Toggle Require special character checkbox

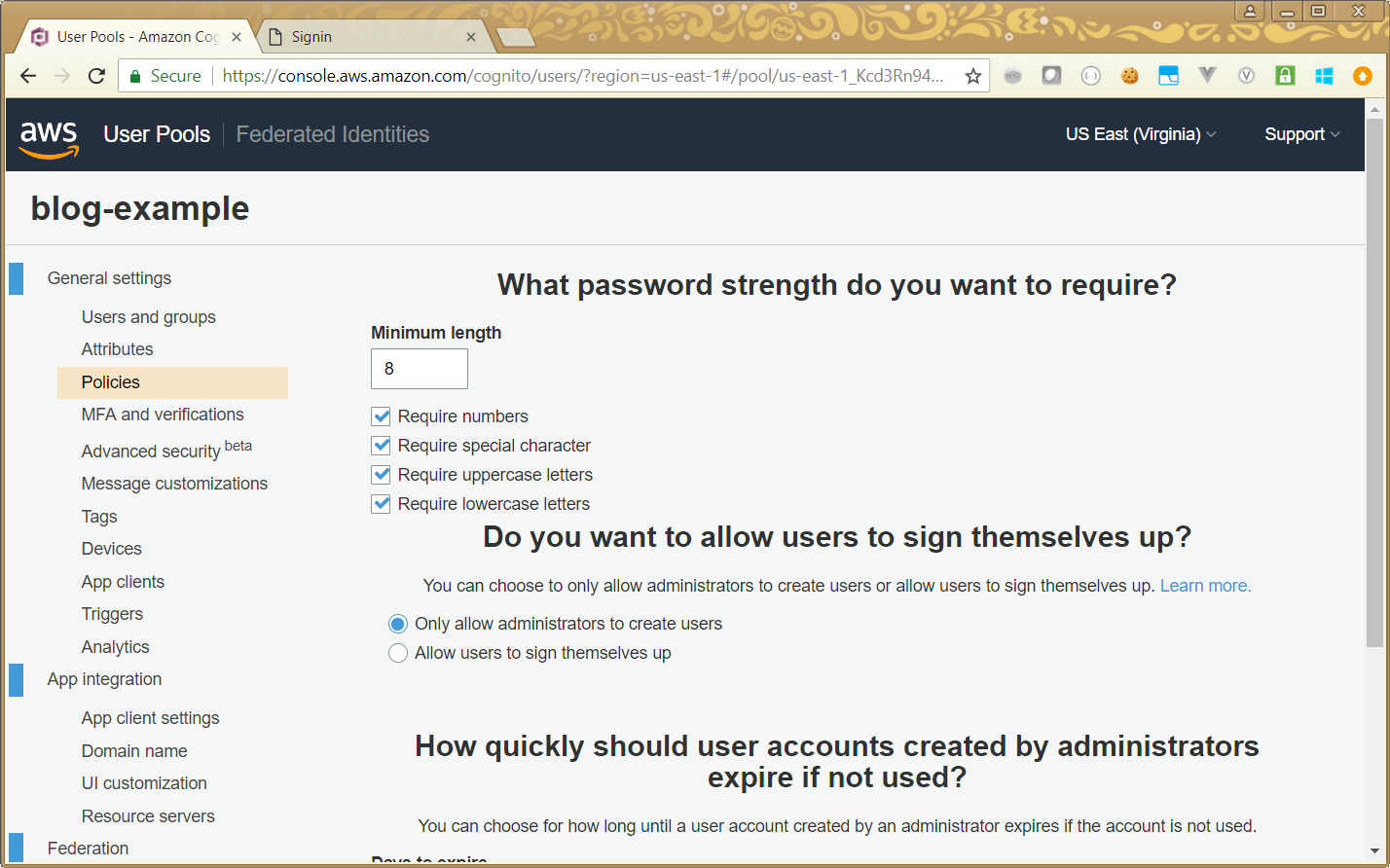[x=381, y=446]
